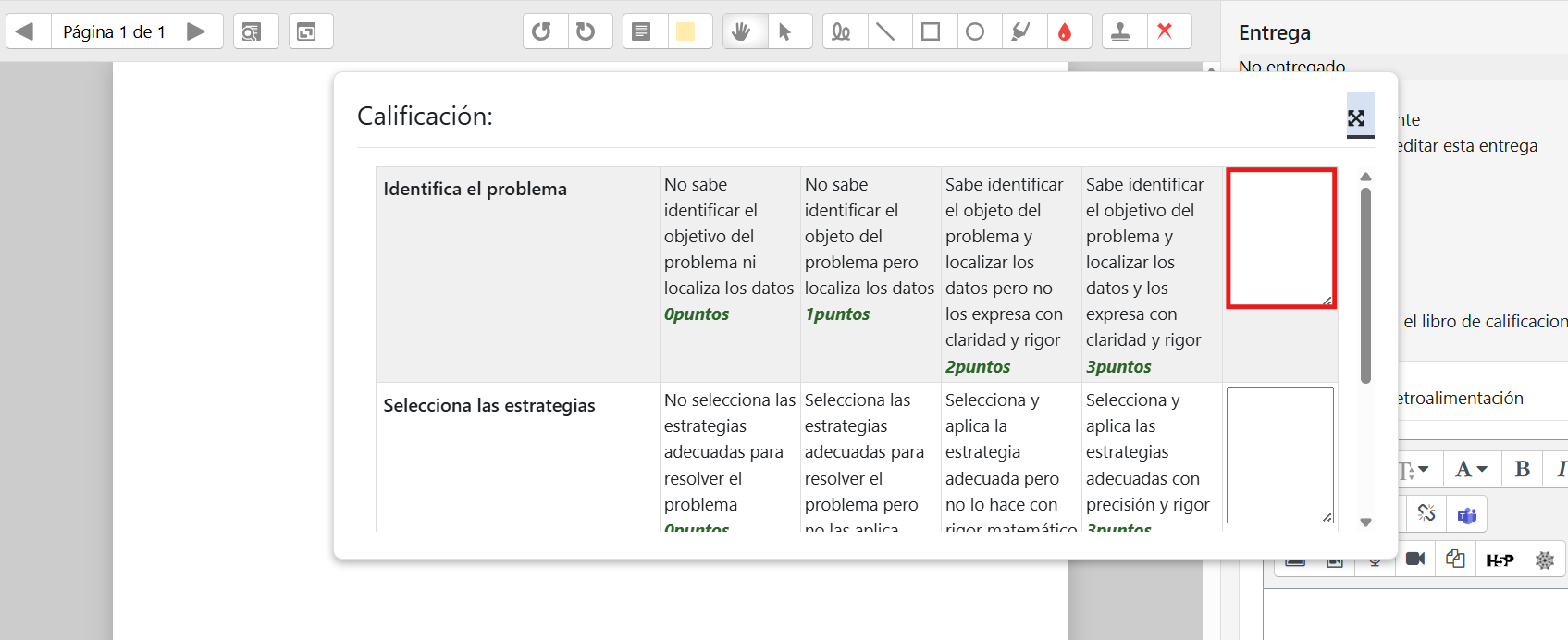The height and width of the screenshot is (640, 1568).
Task: Choose the oval annotation tool
Action: click(x=975, y=31)
